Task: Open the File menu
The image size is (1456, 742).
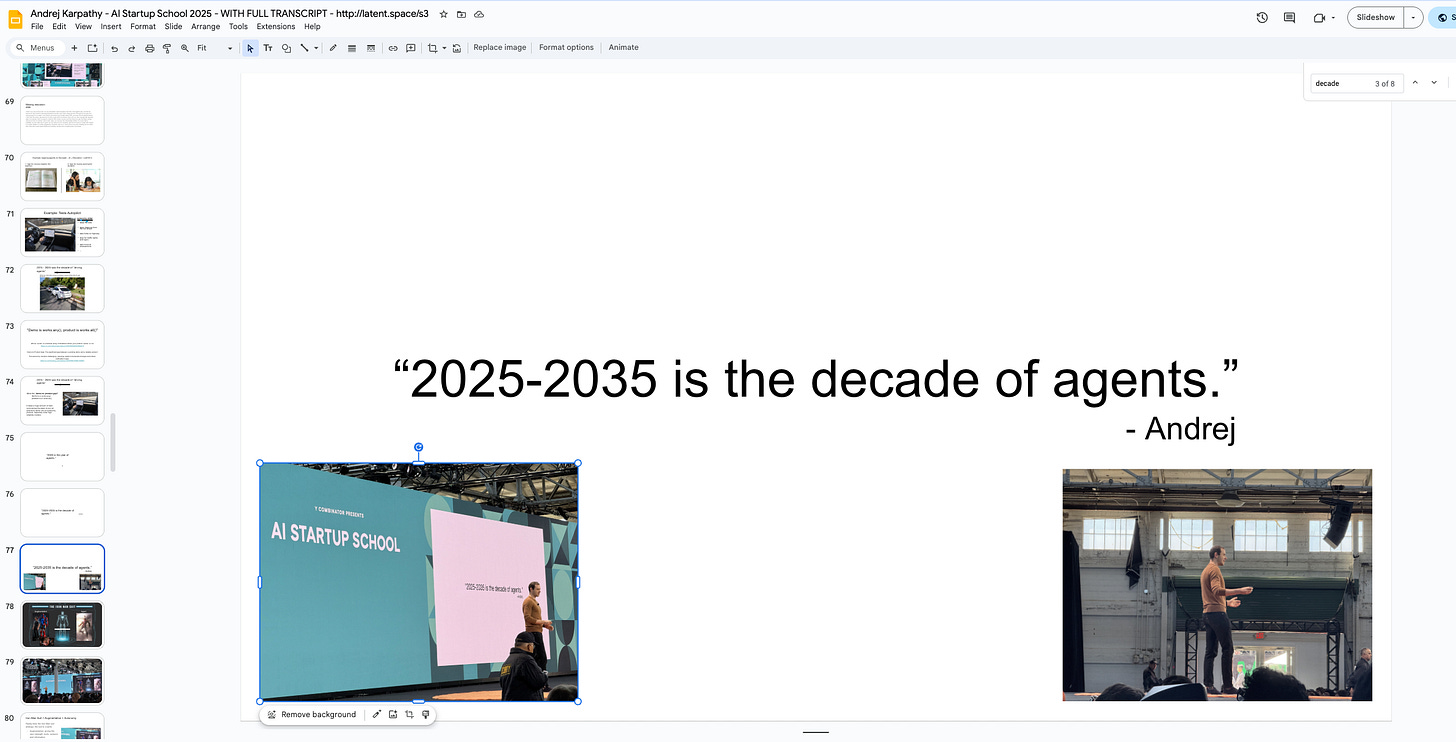Action: (x=37, y=27)
